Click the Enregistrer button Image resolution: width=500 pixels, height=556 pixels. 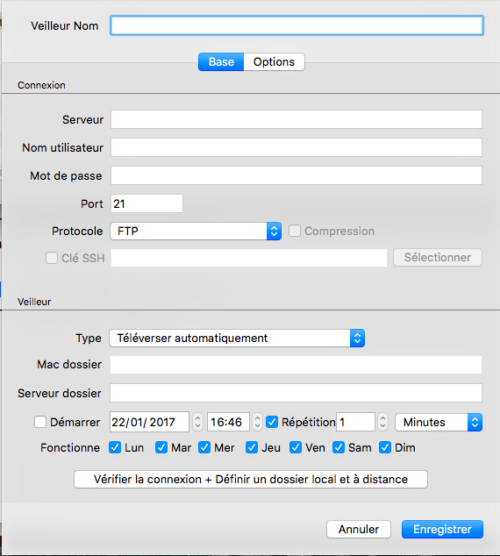(442, 529)
